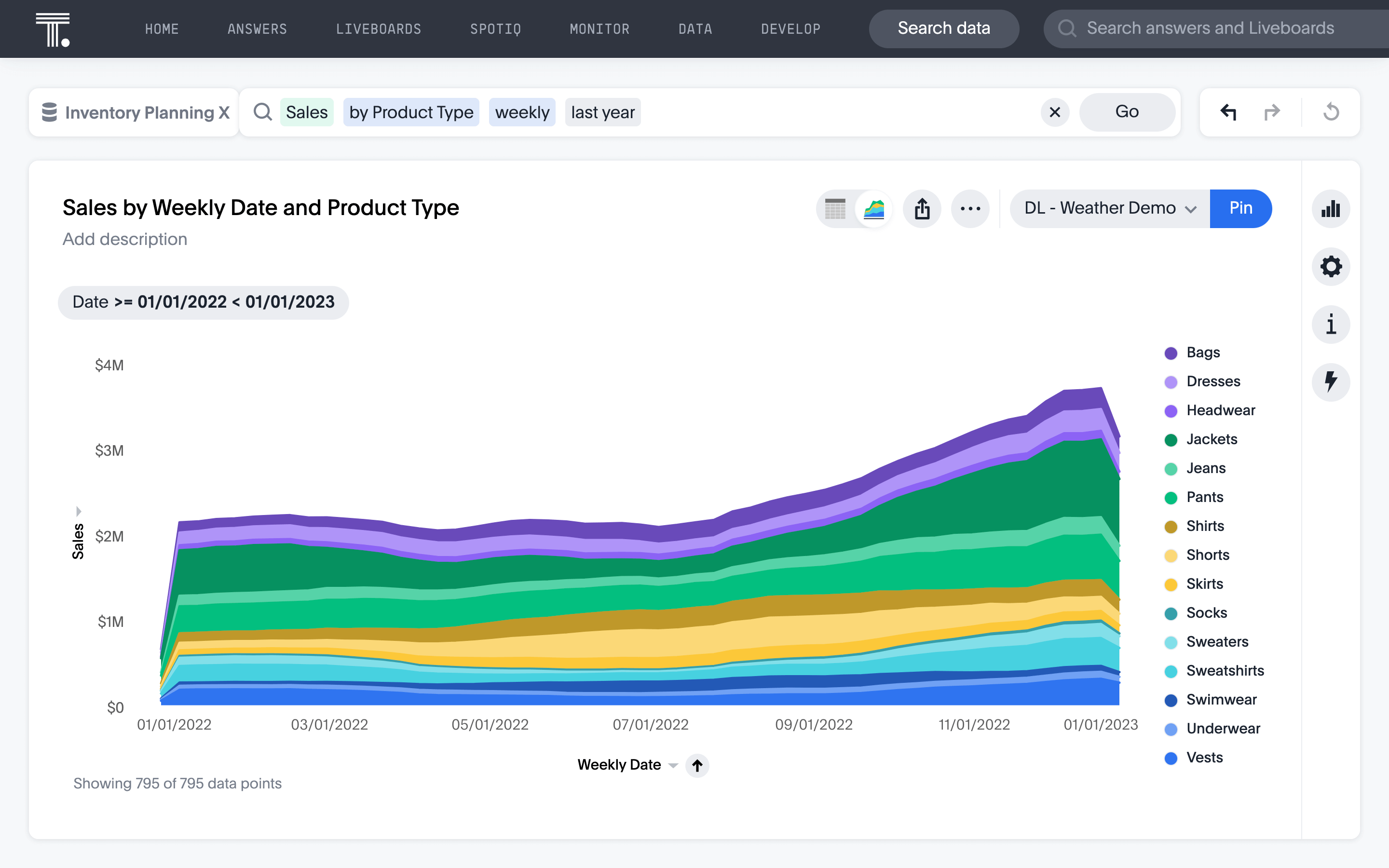The image size is (1389, 868).
Task: Open the Develop tab
Action: point(790,29)
